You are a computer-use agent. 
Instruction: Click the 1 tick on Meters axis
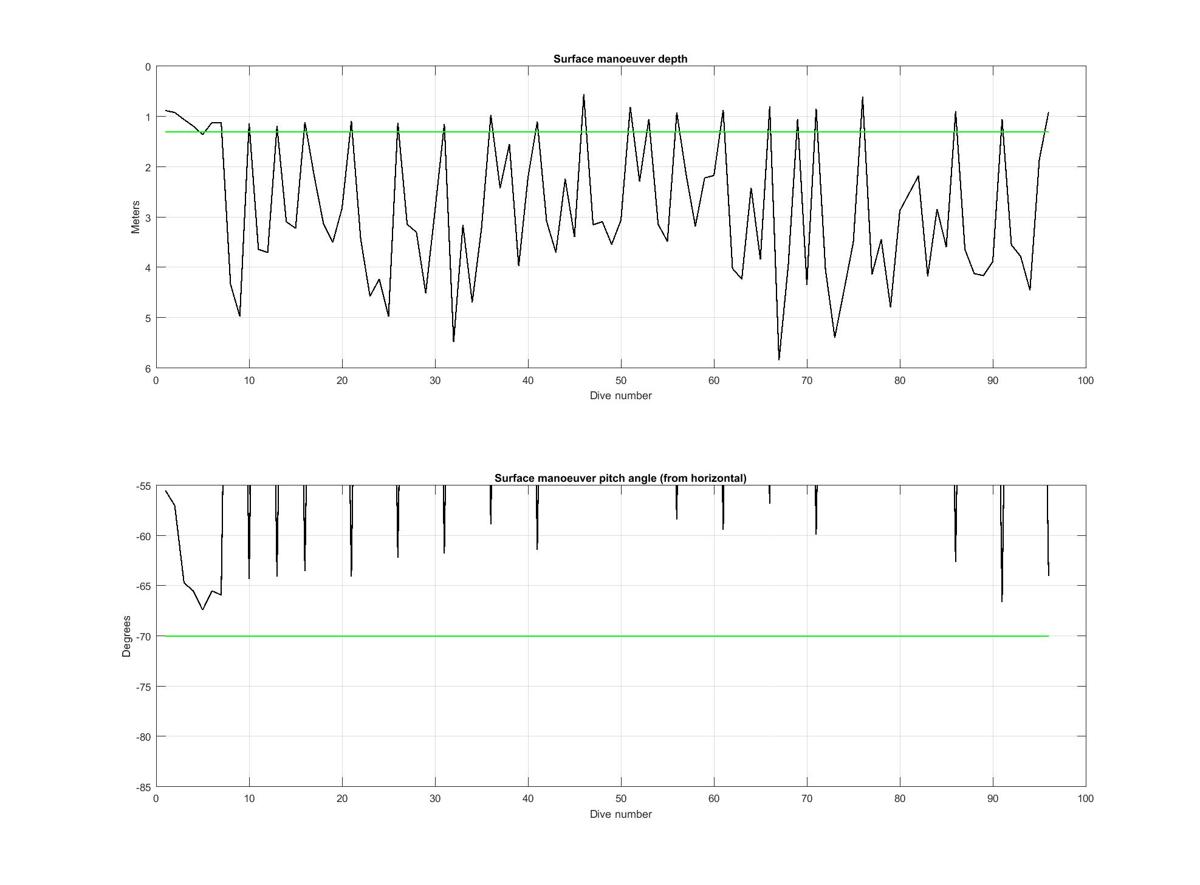pos(148,117)
